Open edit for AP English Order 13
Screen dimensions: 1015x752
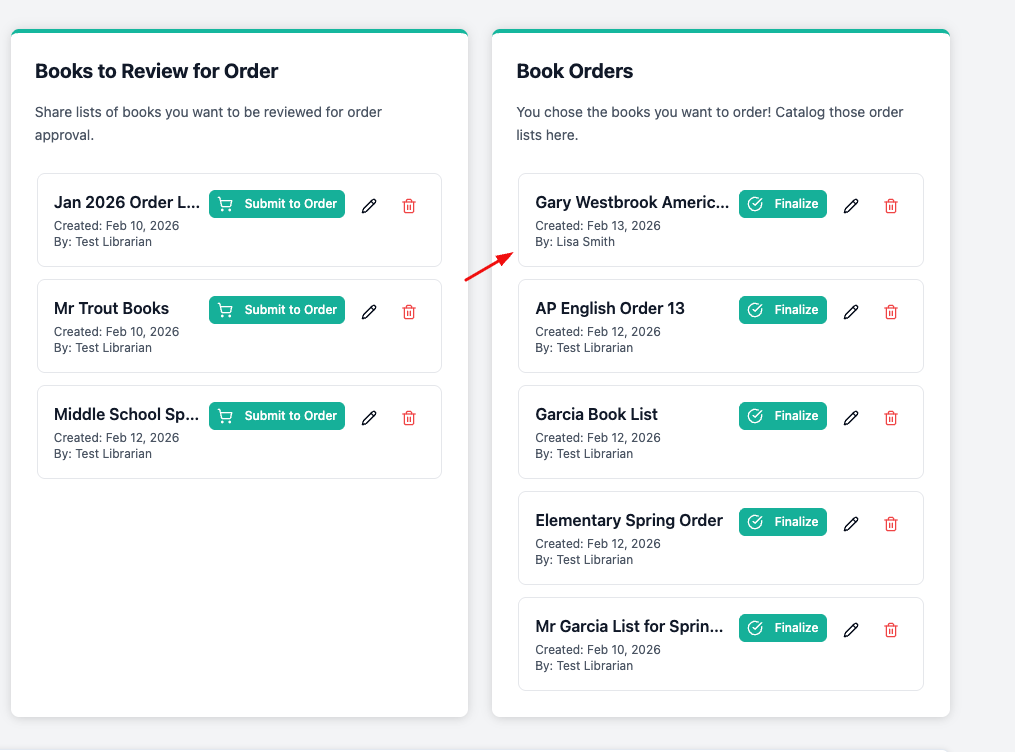pyautogui.click(x=851, y=312)
